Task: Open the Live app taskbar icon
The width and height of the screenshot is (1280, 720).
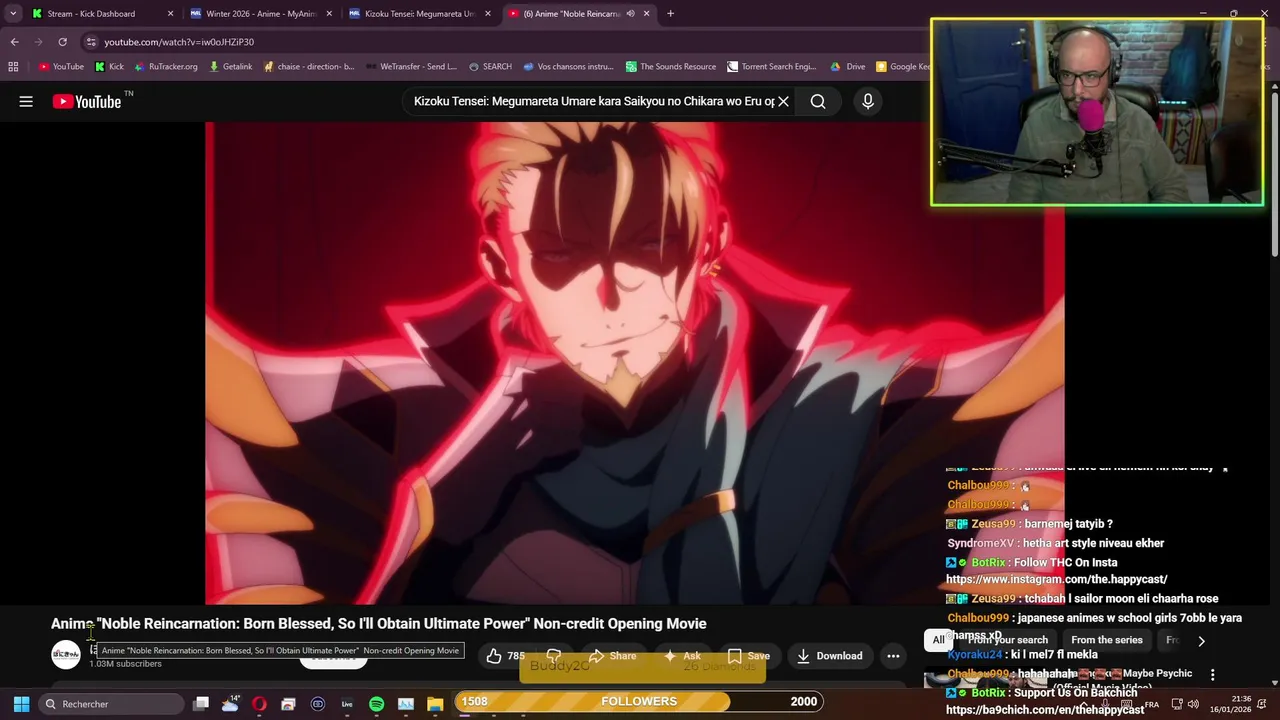Action: pos(347,704)
